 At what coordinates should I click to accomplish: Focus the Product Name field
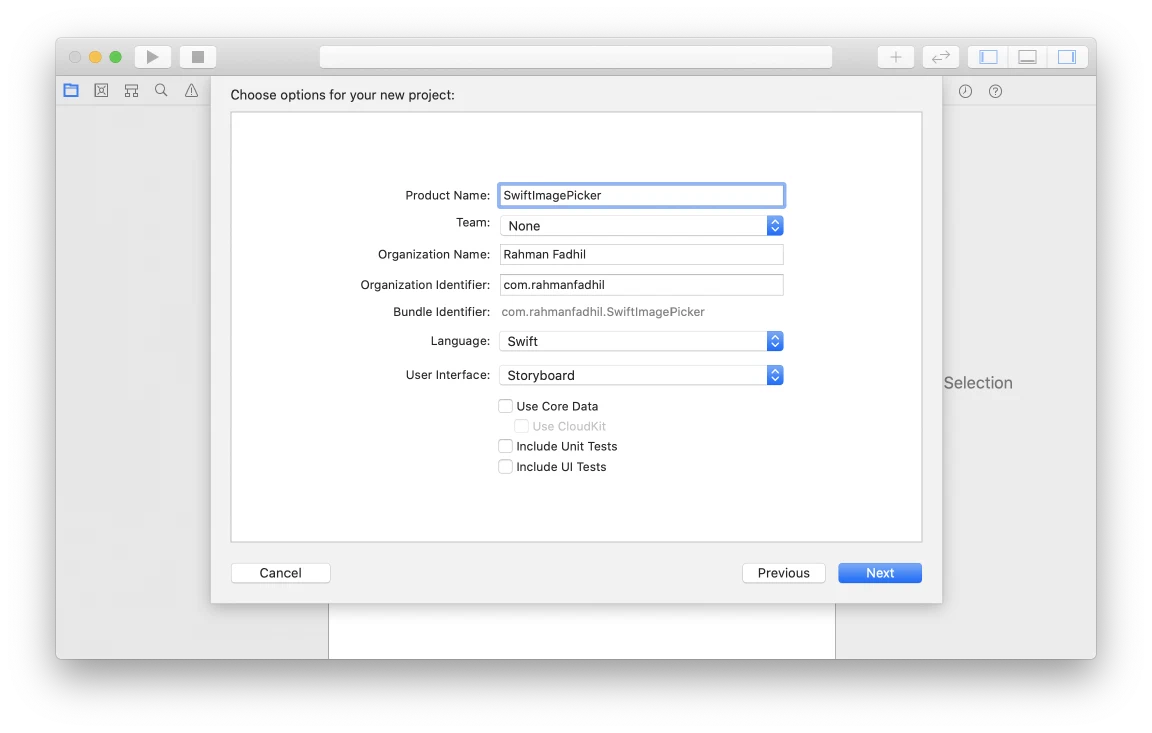[641, 195]
